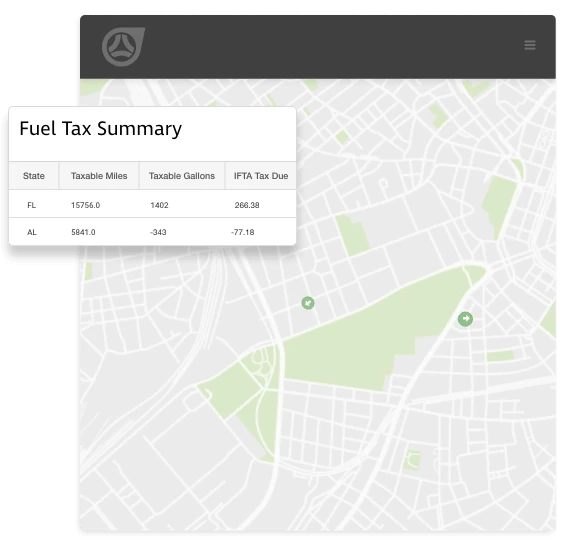This screenshot has height=543, width=570.
Task: Click the Fuel Tax Summary title
Action: coord(100,128)
